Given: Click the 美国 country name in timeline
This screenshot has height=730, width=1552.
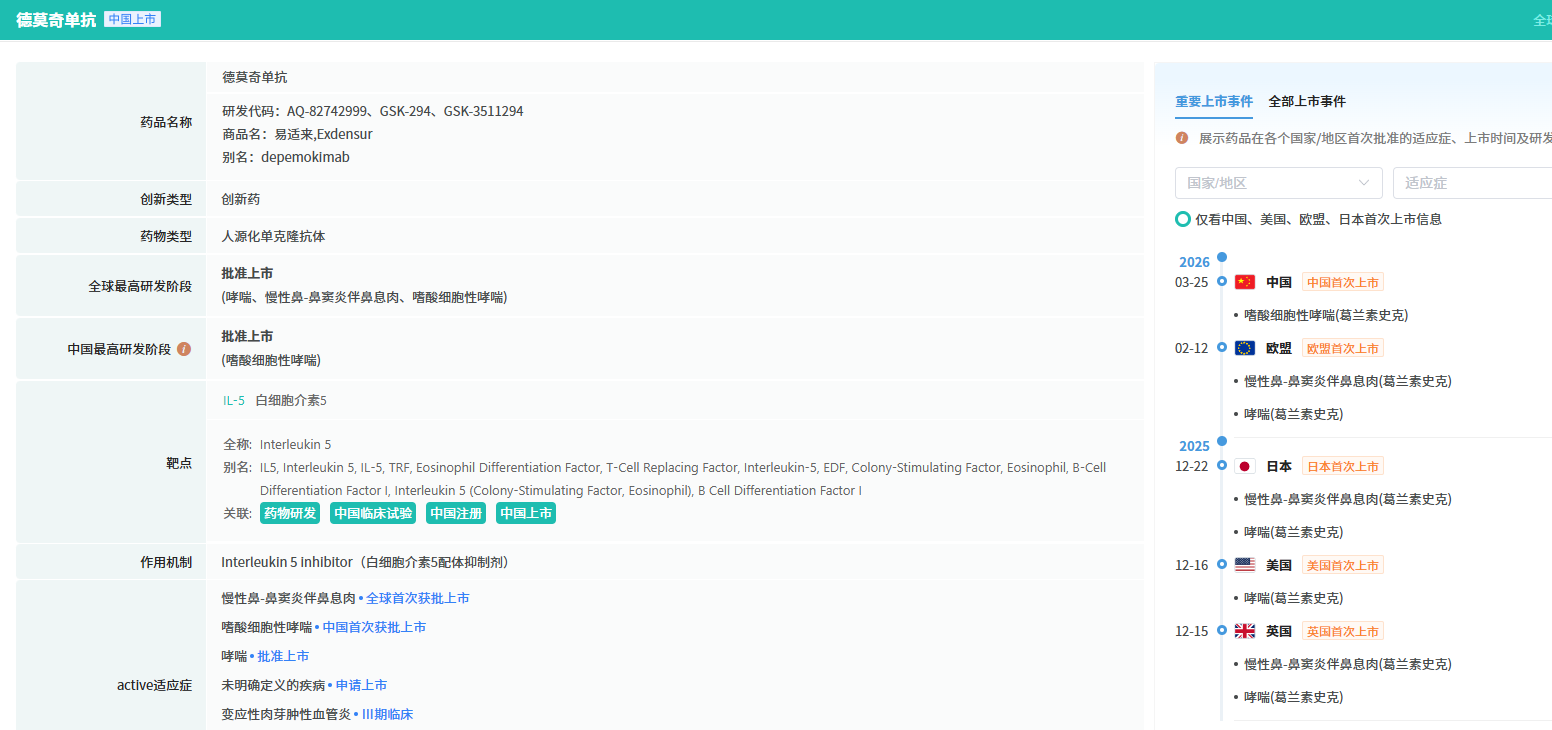Looking at the screenshot, I should [x=1279, y=565].
